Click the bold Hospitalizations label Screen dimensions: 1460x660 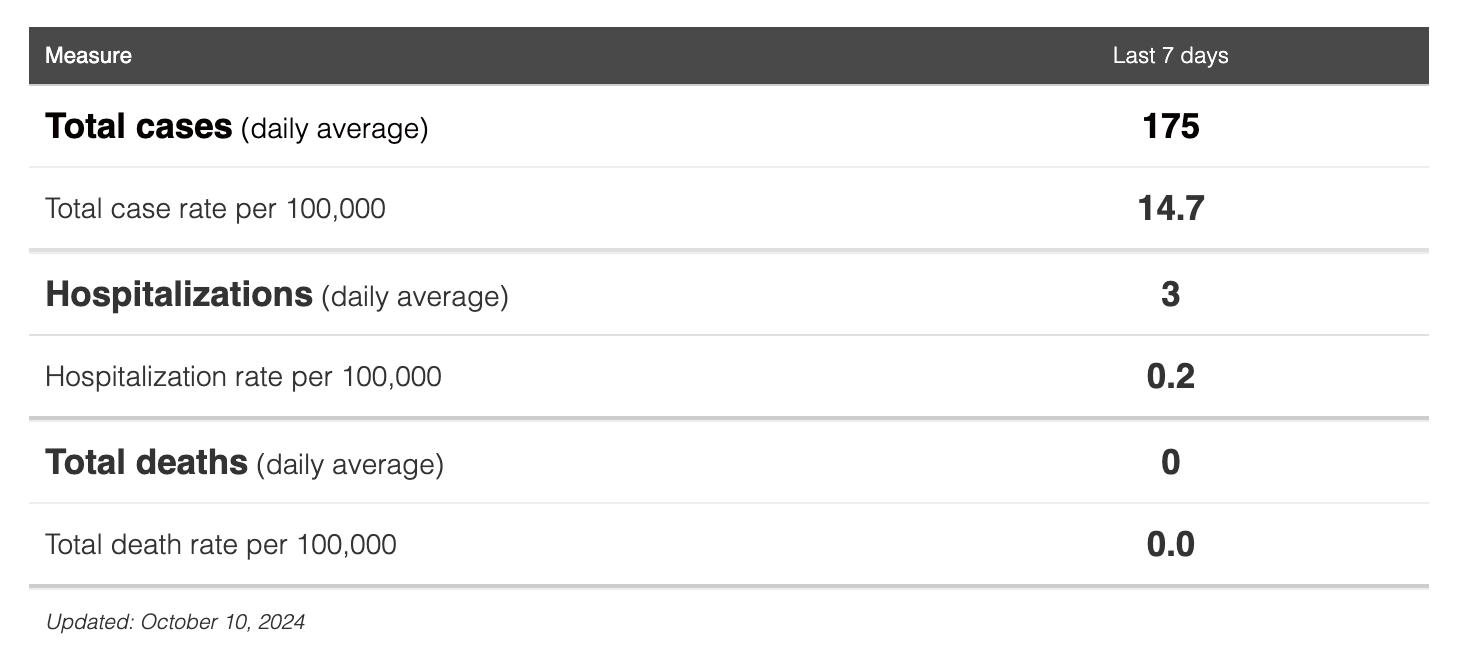pyautogui.click(x=178, y=295)
